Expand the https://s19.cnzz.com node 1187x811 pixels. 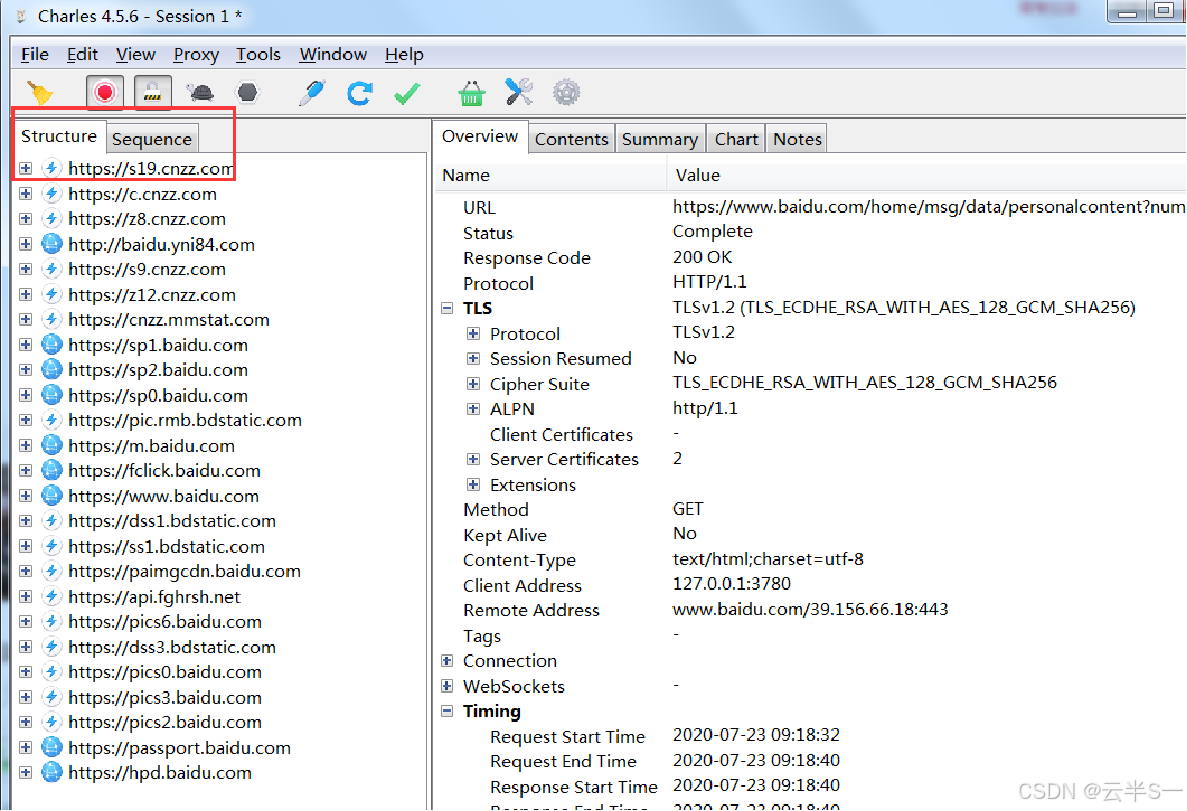click(26, 168)
